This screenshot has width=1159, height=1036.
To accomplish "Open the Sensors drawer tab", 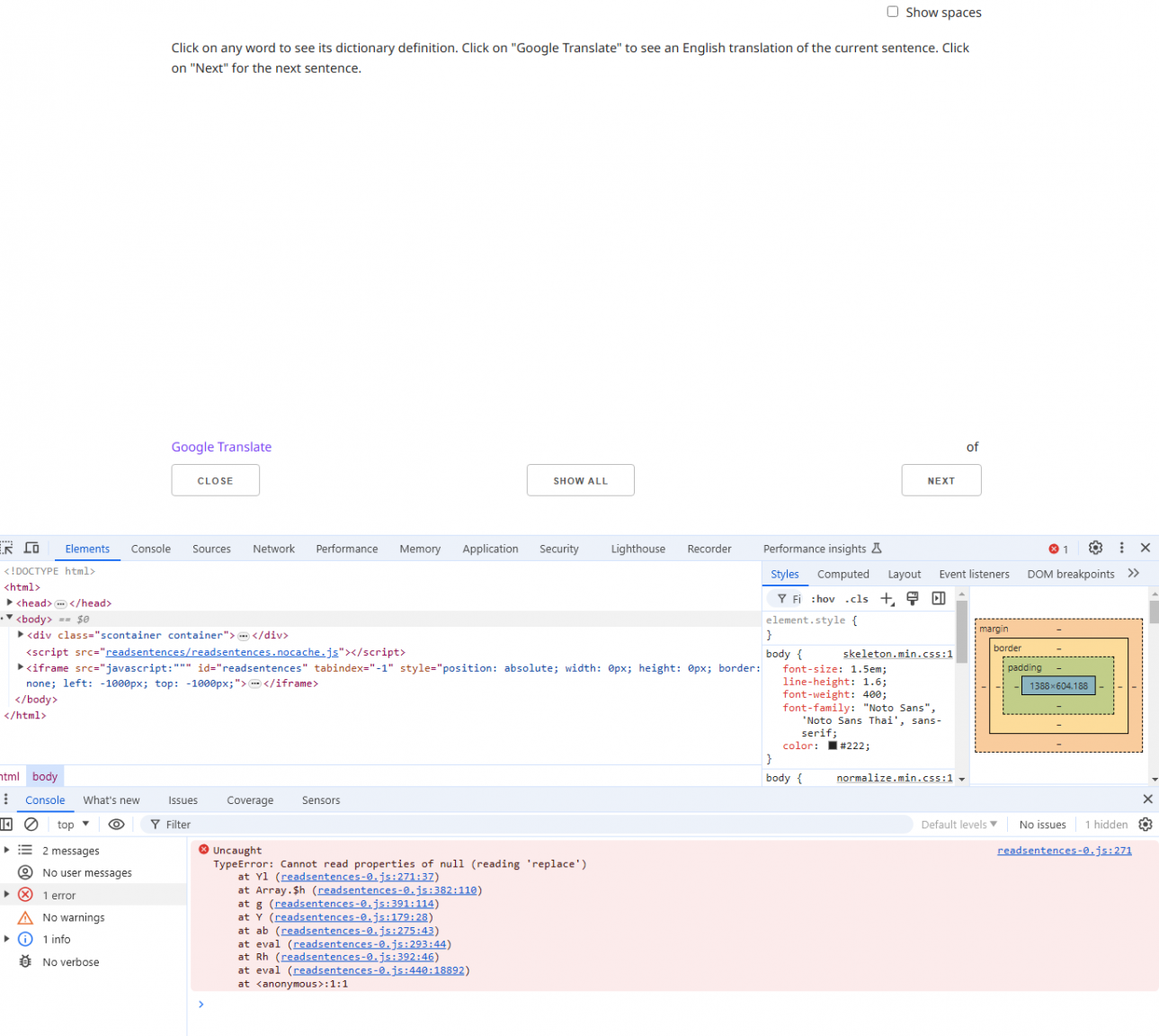I will (x=321, y=800).
